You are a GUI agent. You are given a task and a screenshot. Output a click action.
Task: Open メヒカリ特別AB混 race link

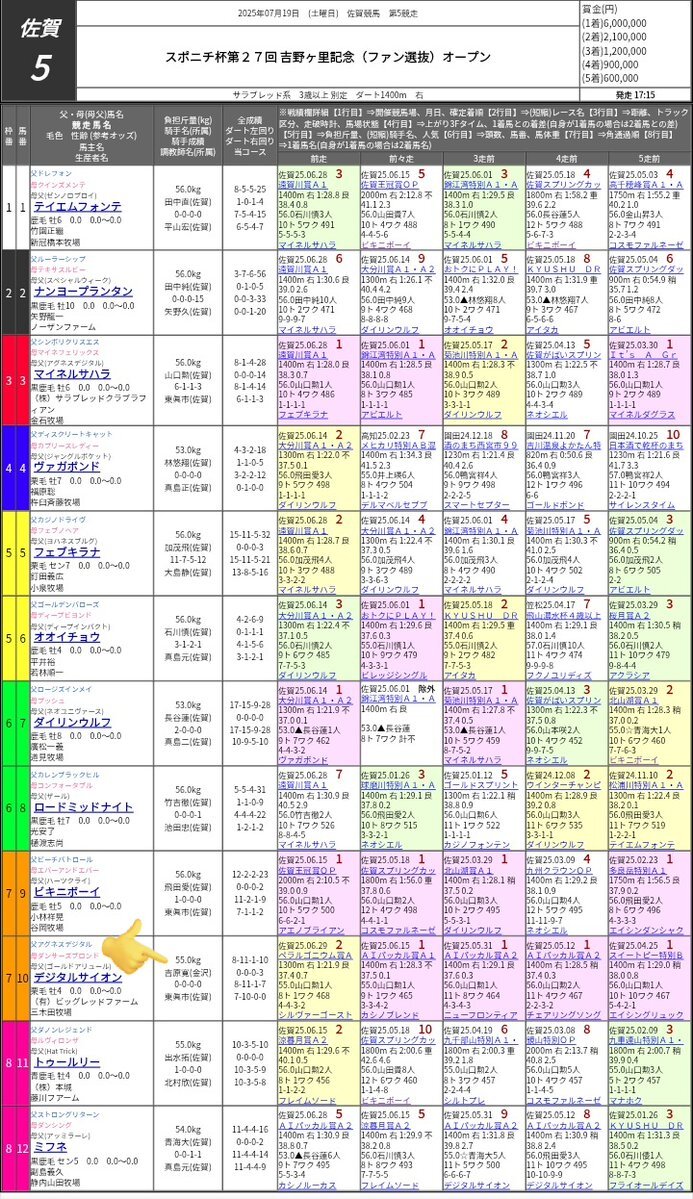398,445
